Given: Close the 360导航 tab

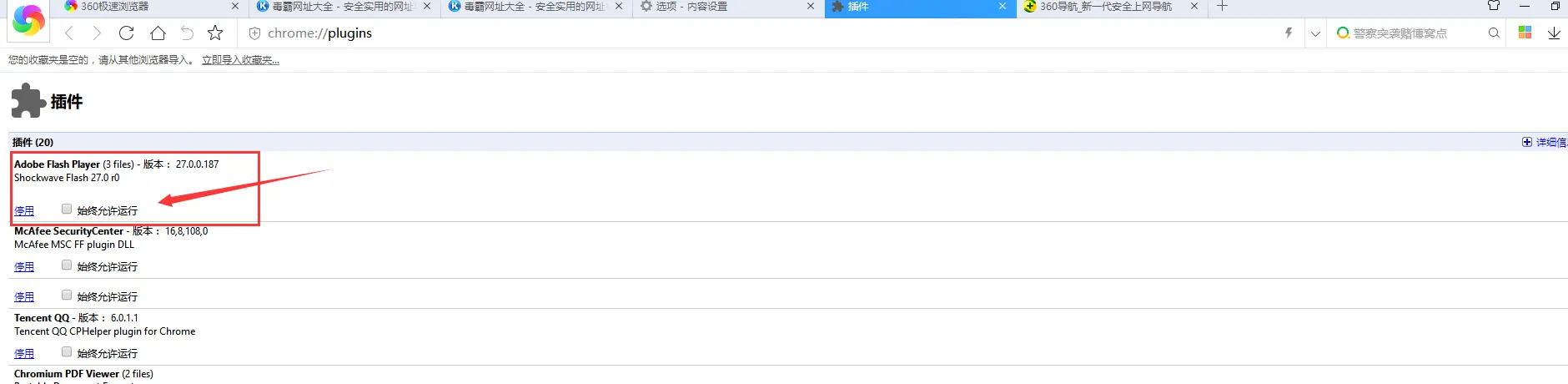Looking at the screenshot, I should pos(1194,6).
